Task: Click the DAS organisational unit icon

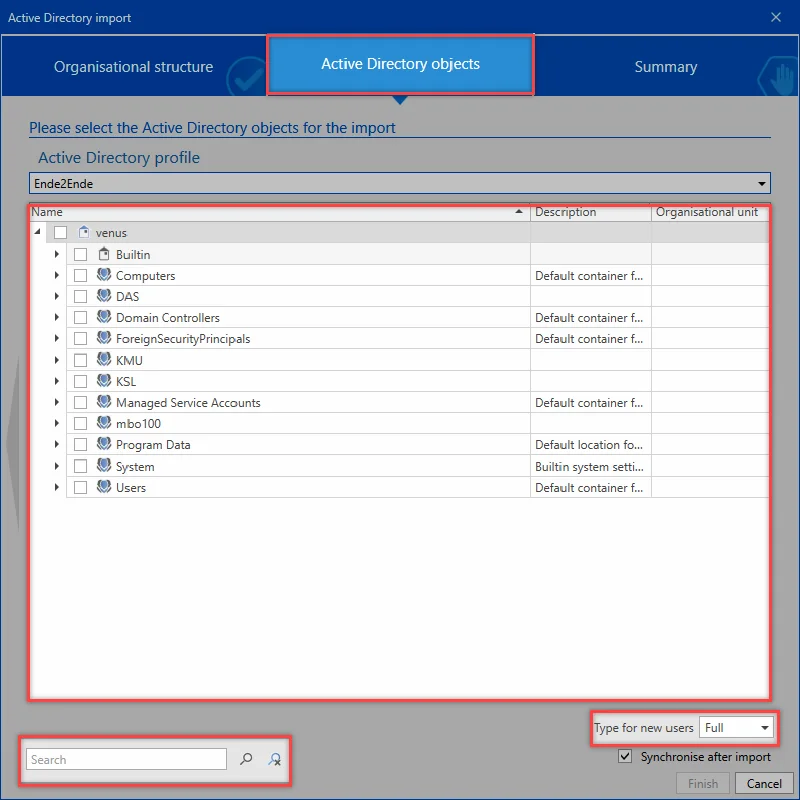Action: coord(104,296)
